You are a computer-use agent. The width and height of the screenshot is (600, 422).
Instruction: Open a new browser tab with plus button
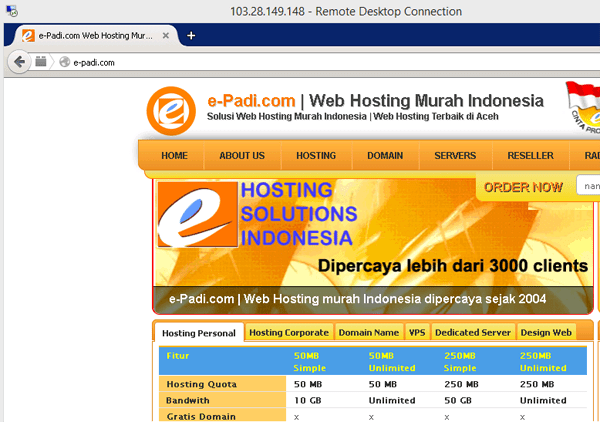(x=191, y=36)
